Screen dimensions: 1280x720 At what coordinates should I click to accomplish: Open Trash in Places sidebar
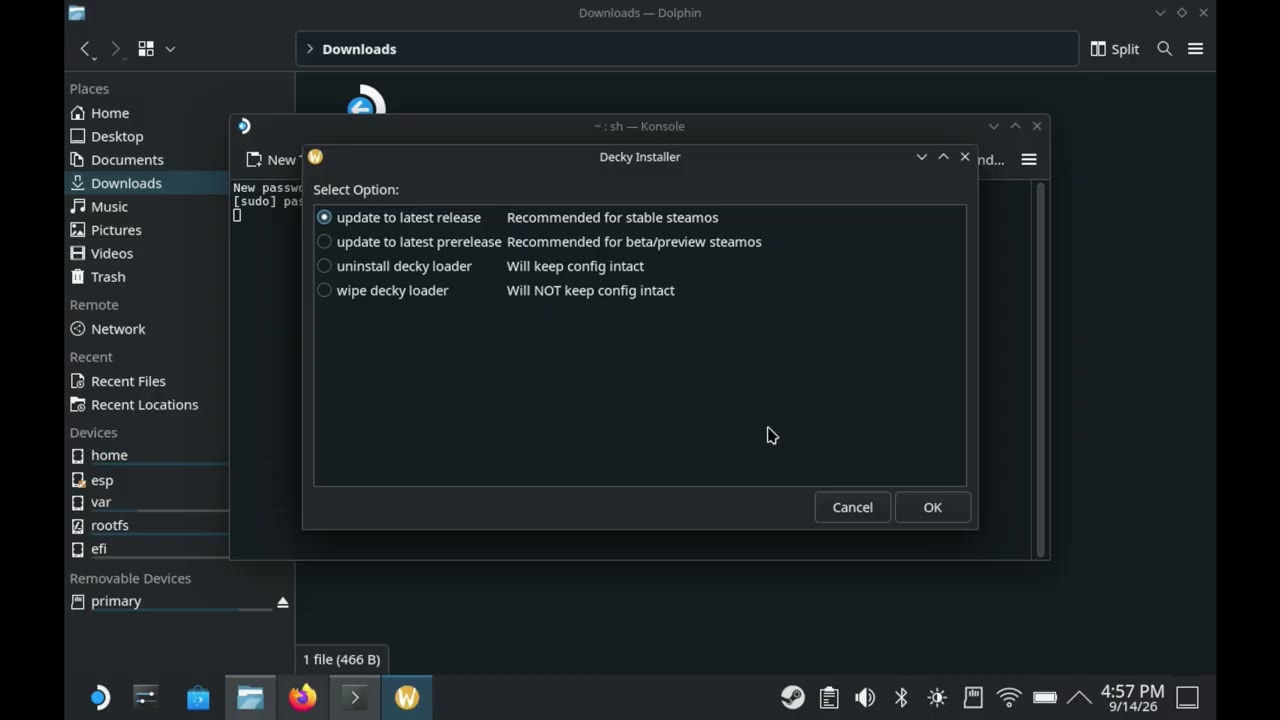[97, 277]
